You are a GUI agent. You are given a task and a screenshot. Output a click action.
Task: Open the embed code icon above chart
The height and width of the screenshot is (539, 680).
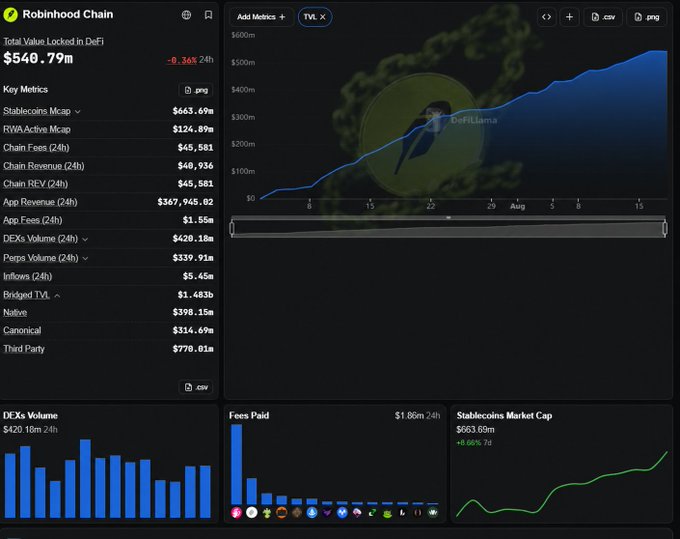546,17
